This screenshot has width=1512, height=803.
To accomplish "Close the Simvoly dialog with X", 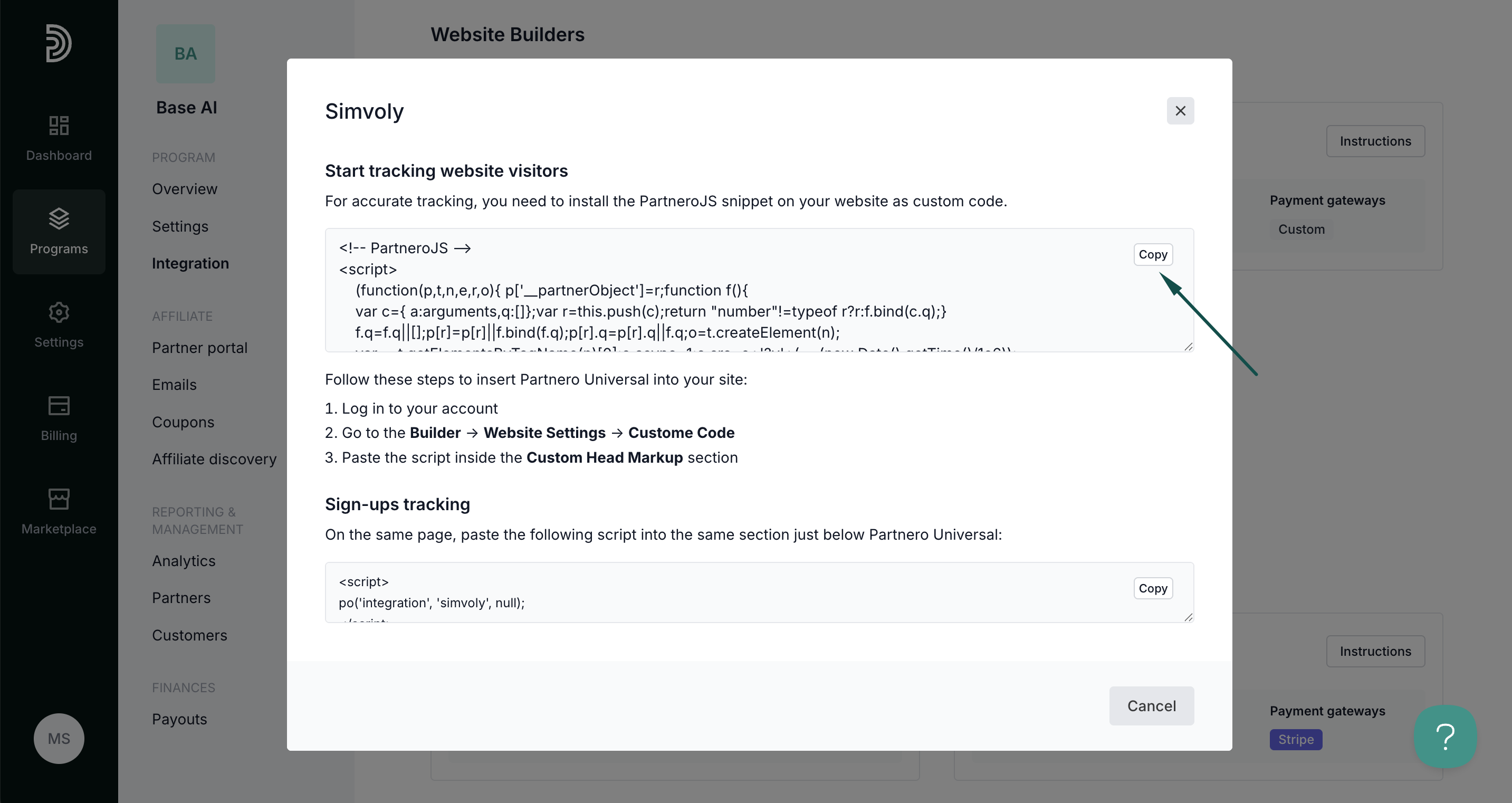I will [x=1180, y=111].
